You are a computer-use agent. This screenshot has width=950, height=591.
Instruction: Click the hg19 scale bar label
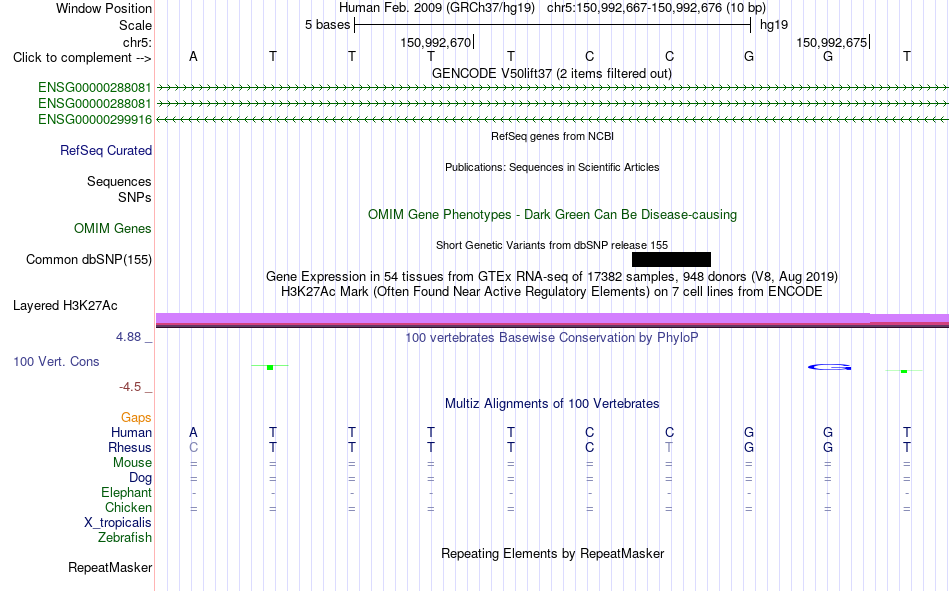click(774, 25)
